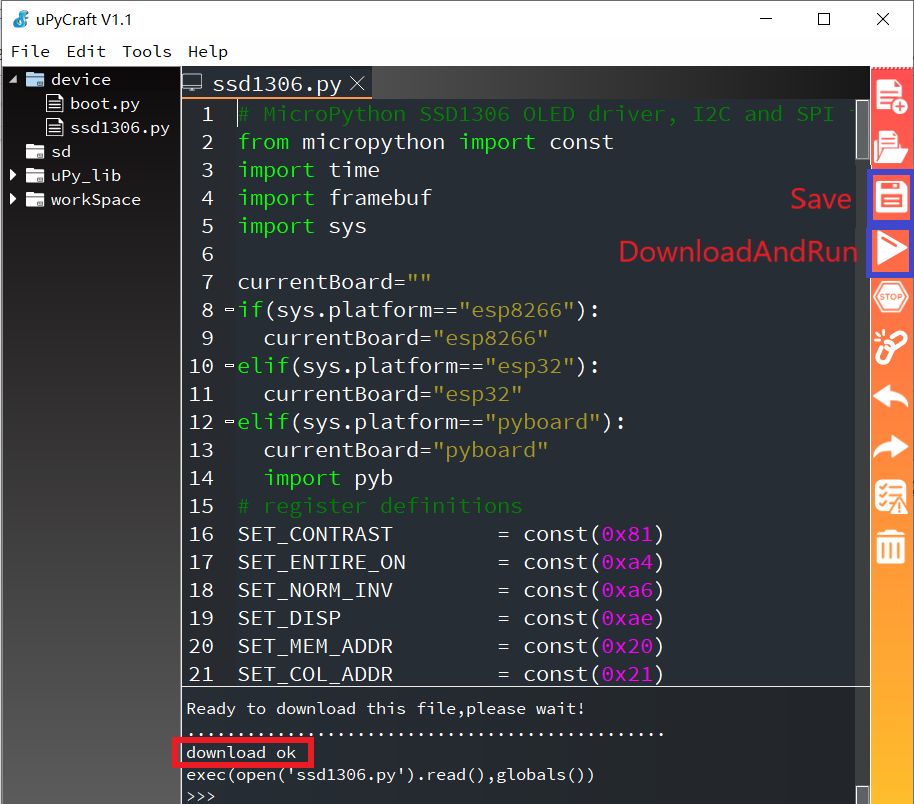The width and height of the screenshot is (914, 804).
Task: Run the script with DownloadAndRun icon
Action: pos(889,251)
